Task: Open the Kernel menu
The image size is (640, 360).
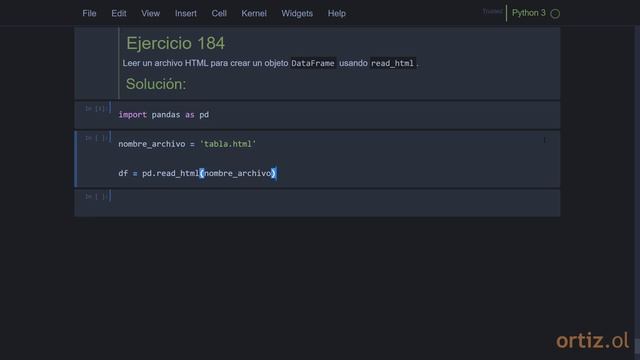Action: pos(253,13)
